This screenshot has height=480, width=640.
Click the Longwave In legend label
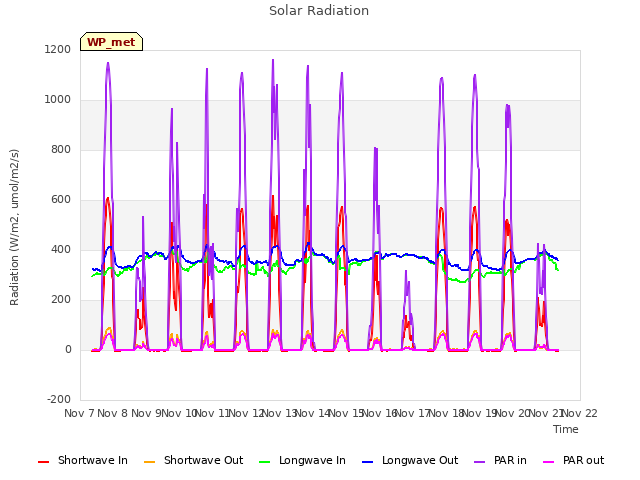[x=312, y=460]
